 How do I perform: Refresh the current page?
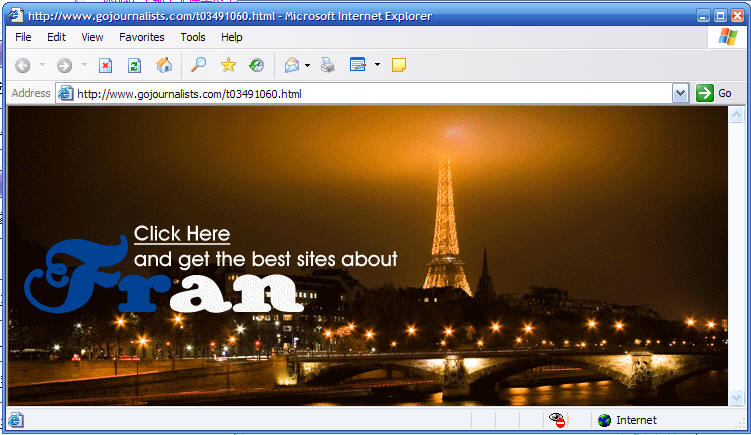pos(134,66)
